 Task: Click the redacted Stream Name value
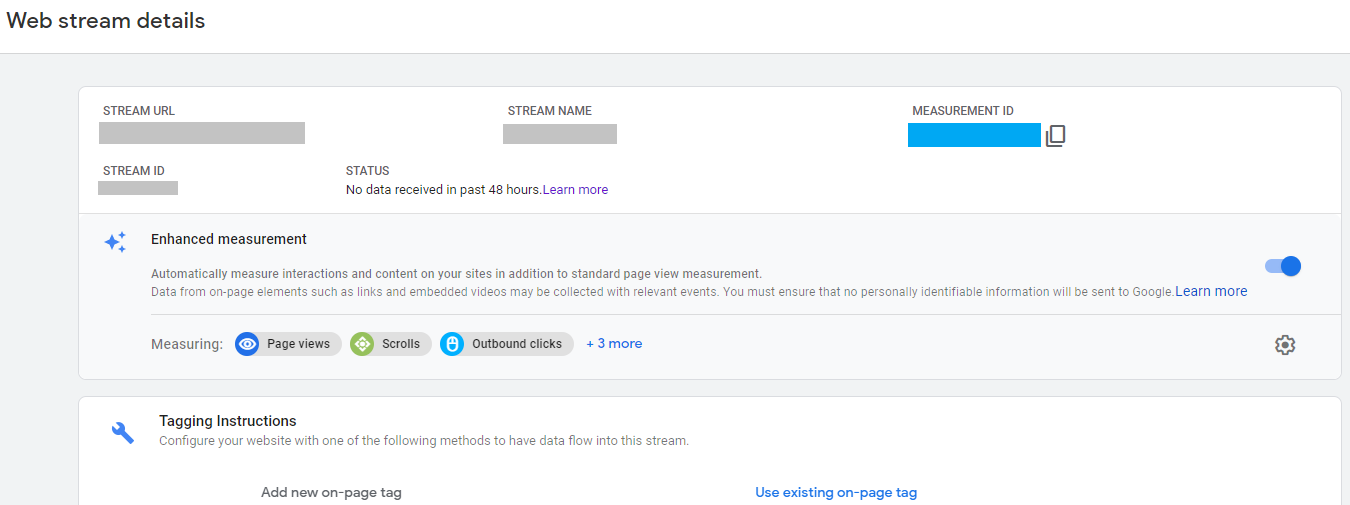(x=560, y=134)
